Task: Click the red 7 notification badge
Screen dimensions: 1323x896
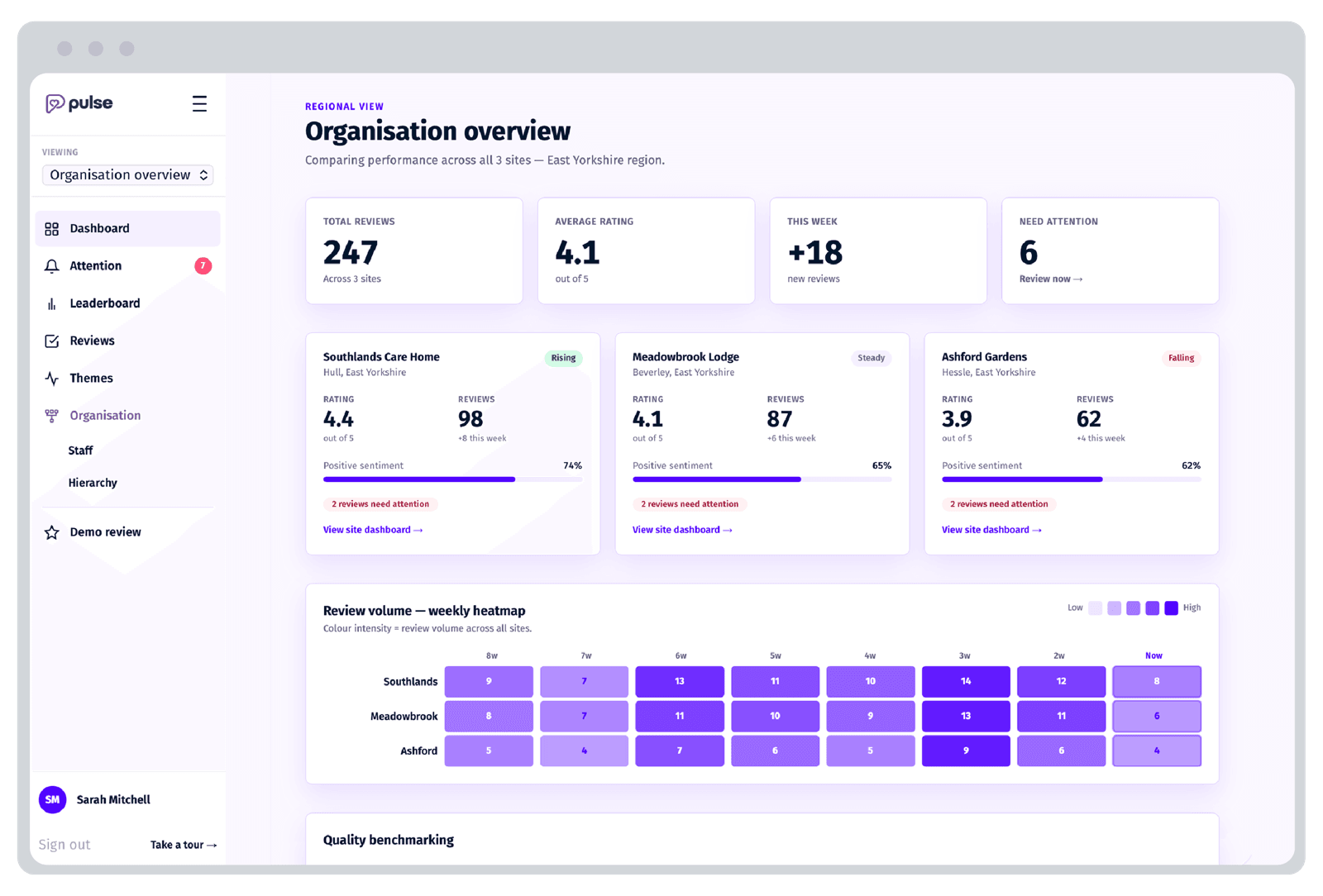Action: 203,266
